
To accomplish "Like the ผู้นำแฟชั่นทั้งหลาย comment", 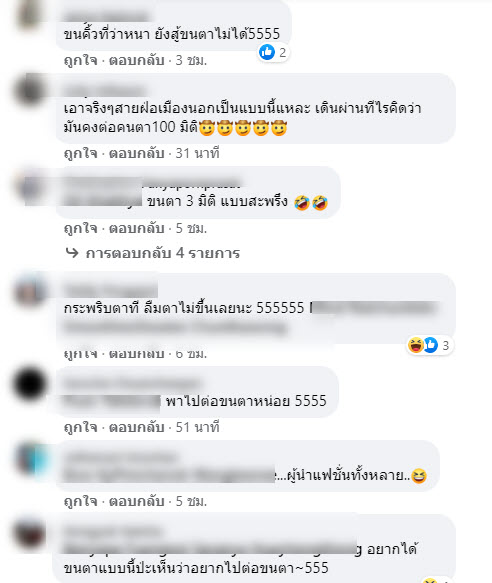I will pos(80,501).
